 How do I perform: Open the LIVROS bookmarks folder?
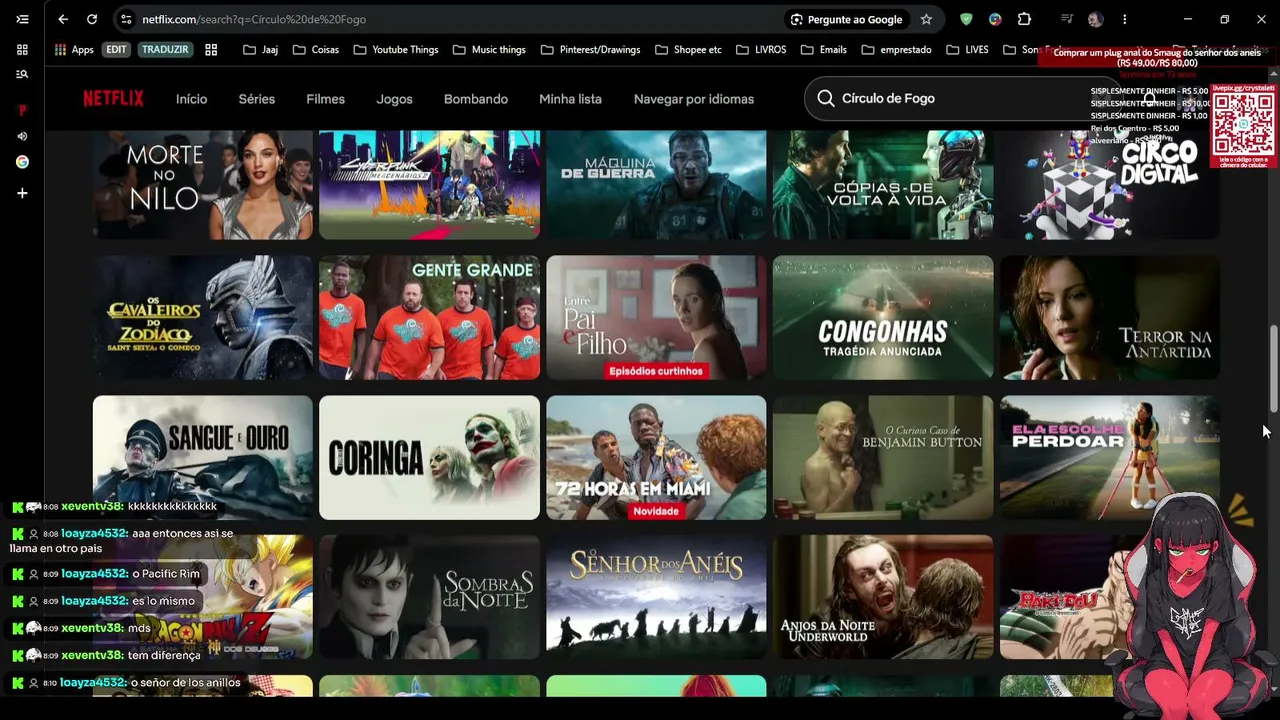click(760, 50)
